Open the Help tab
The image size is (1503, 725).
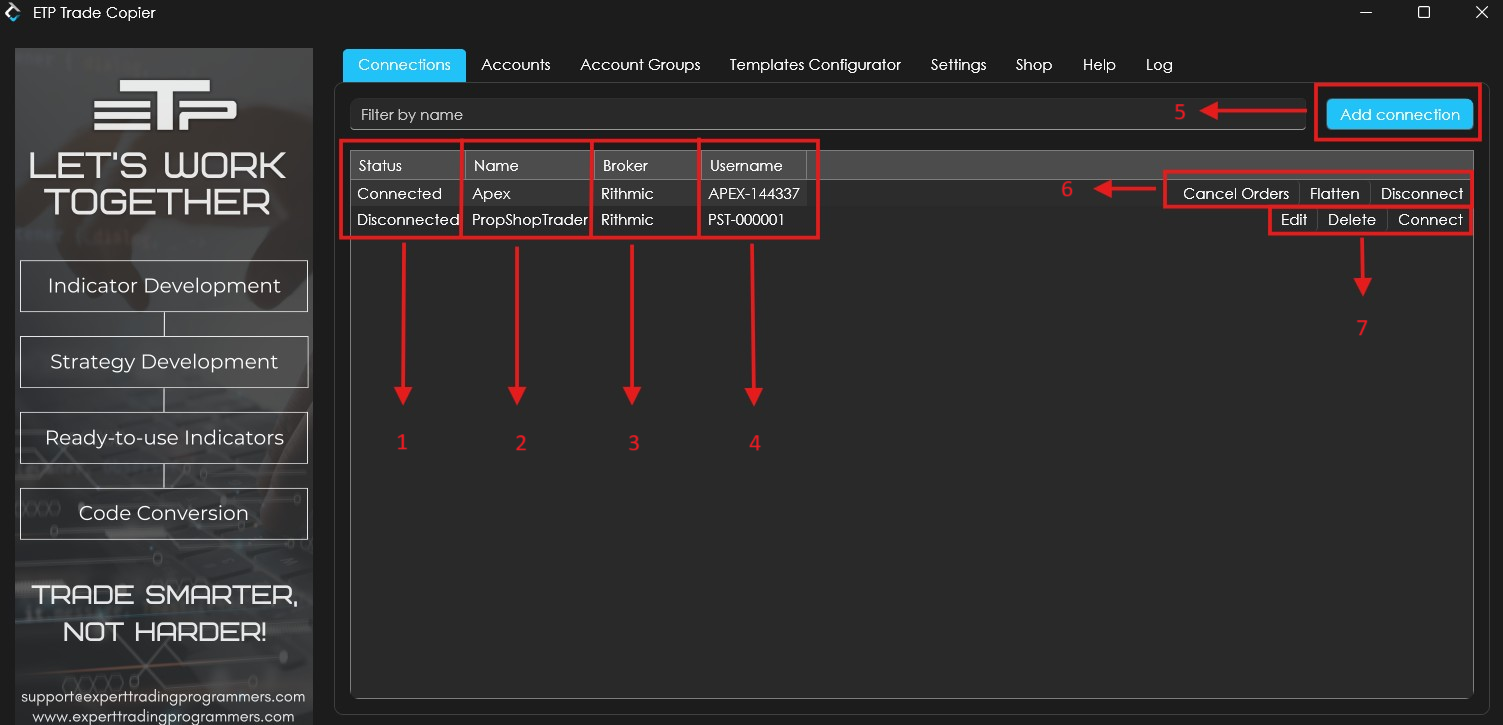point(1099,65)
